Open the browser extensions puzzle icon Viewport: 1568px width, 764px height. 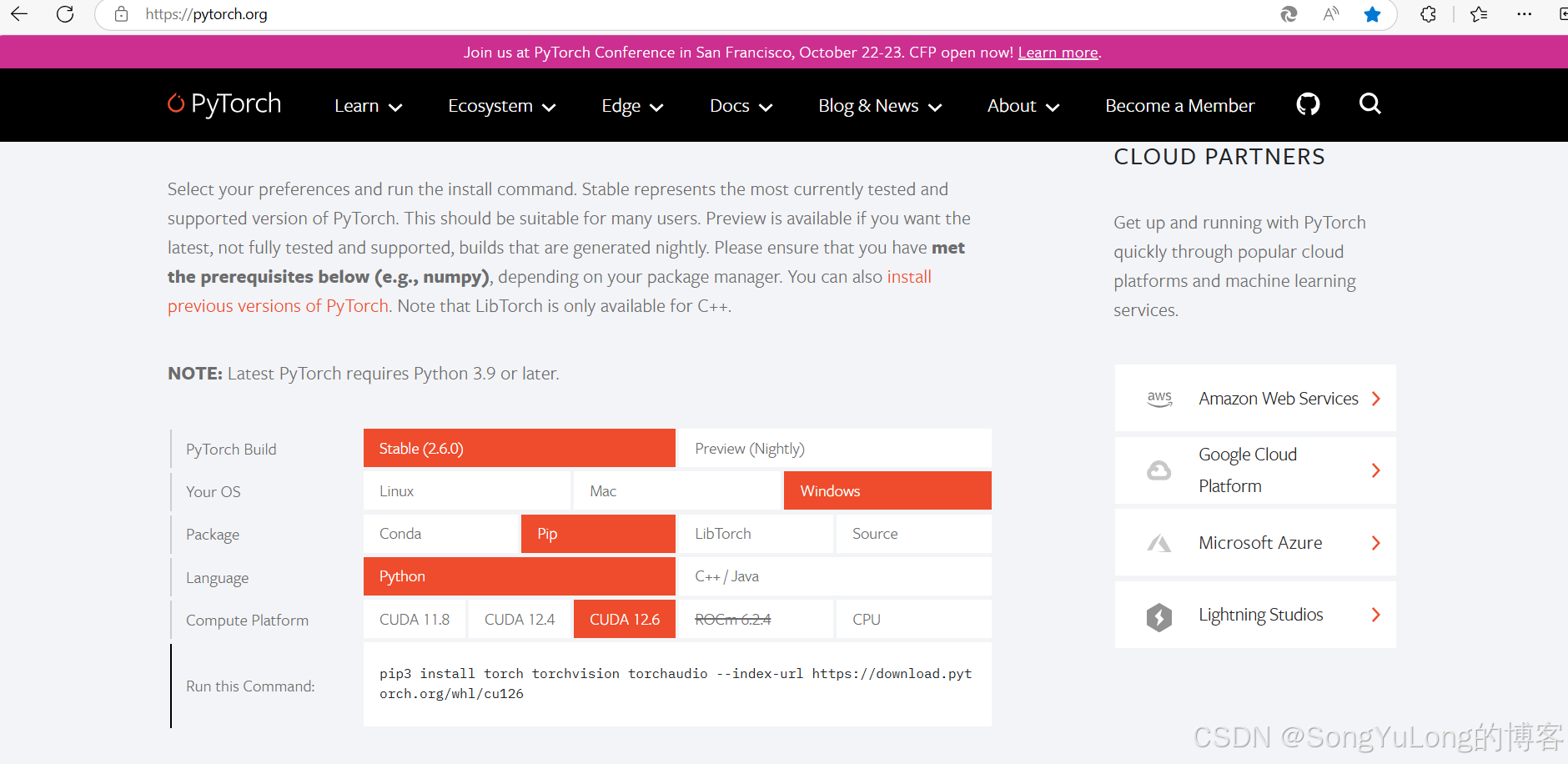coord(1429,14)
